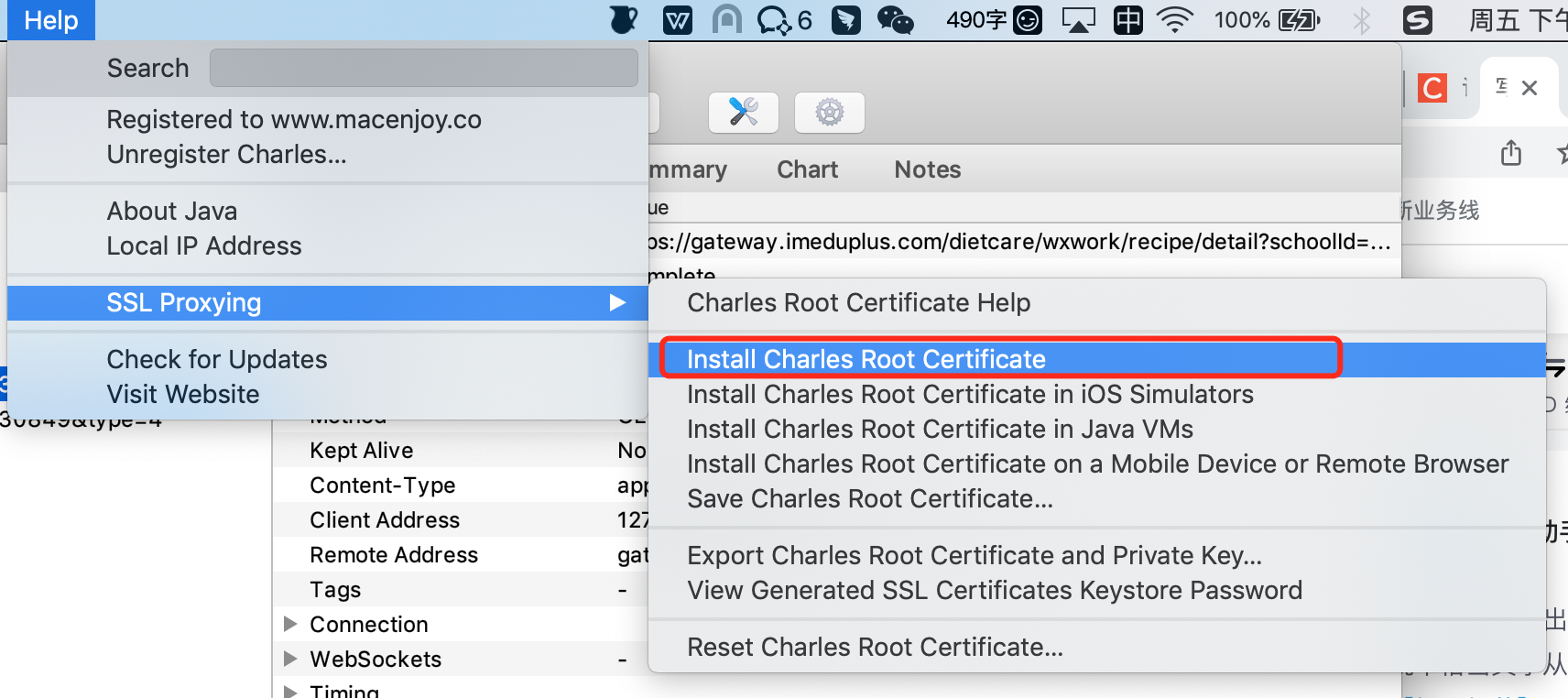Click the AirPlay display icon in menu bar

[x=1078, y=19]
